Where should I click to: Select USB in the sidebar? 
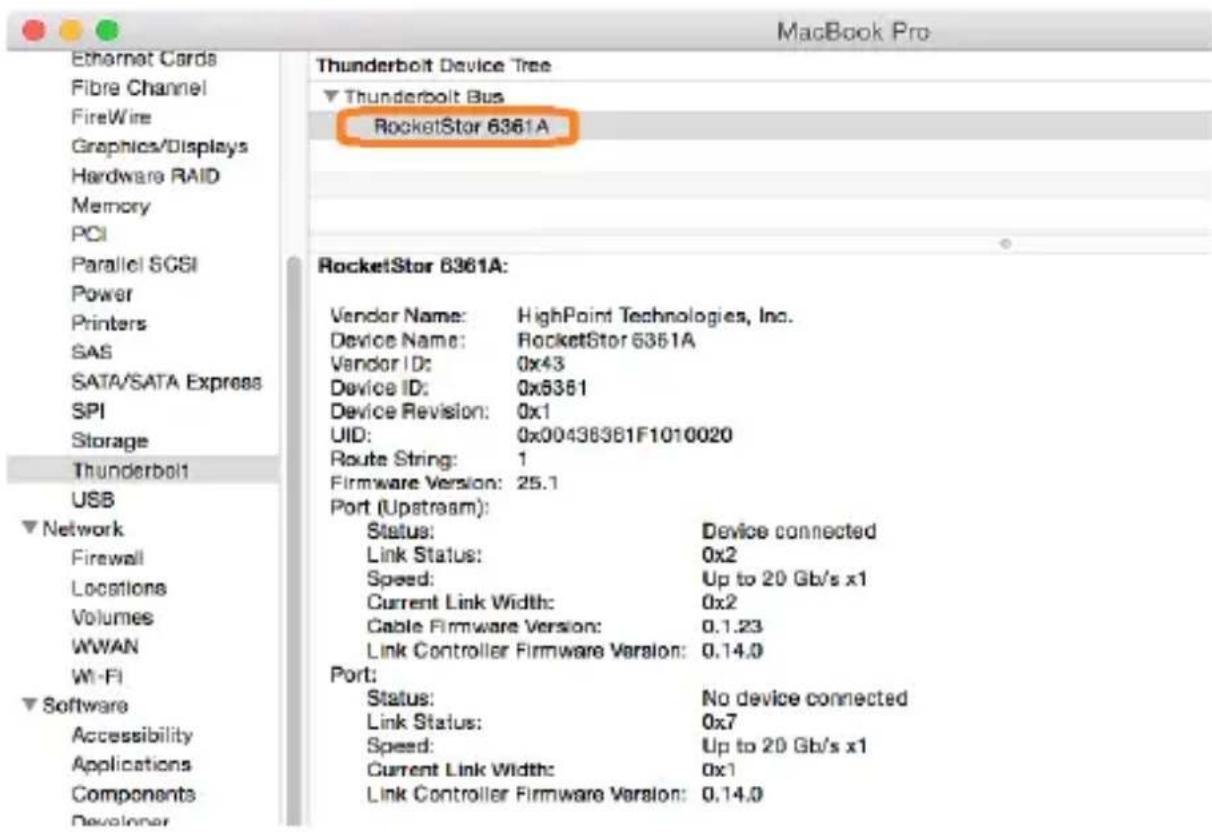[x=92, y=498]
